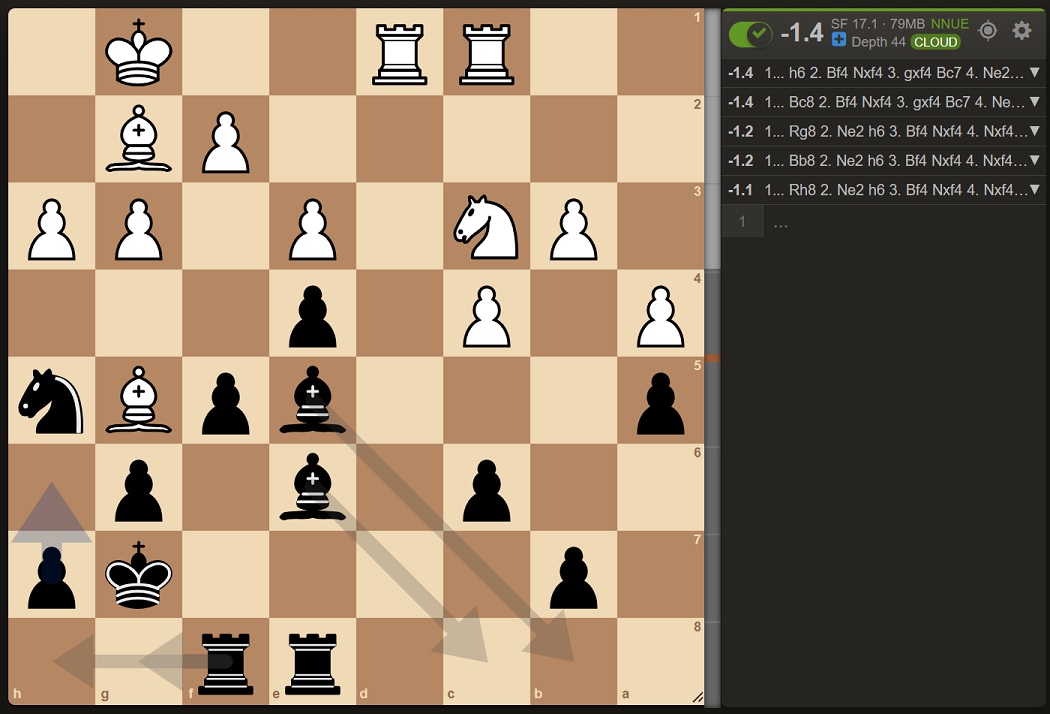Select the black pawn on a5
Viewport: 1050px width, 714px height.
tap(661, 404)
